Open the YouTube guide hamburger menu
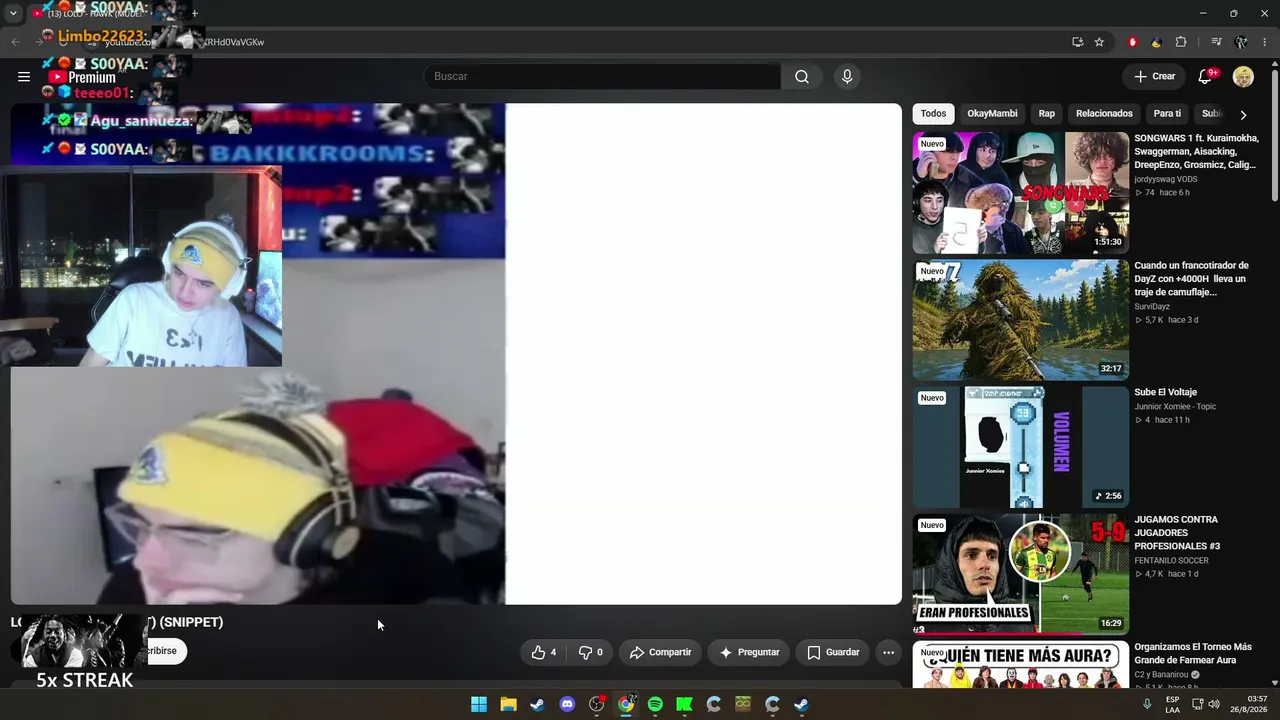This screenshot has height=720, width=1280. pos(24,77)
